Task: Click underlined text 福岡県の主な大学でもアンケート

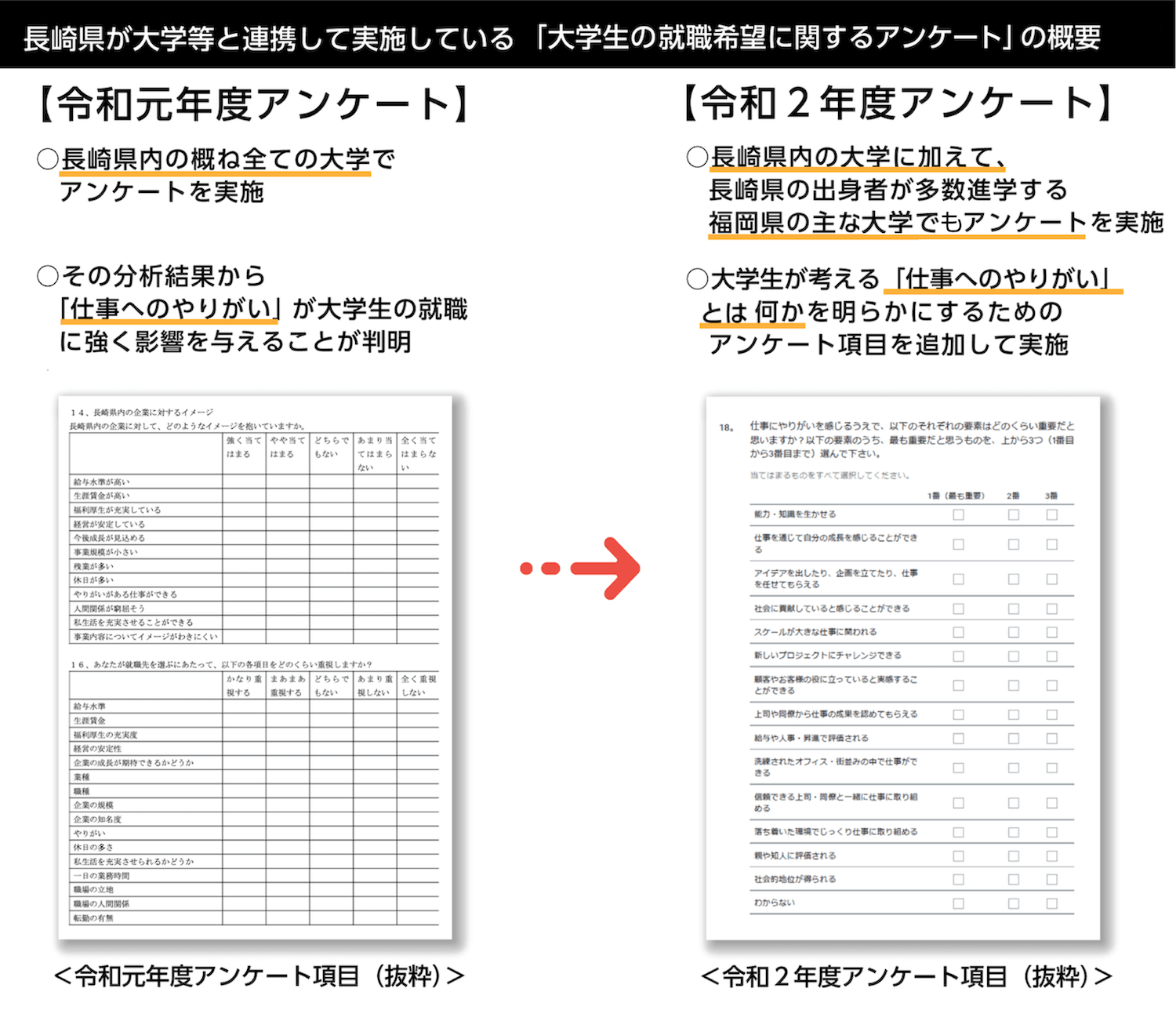Action: [x=897, y=222]
